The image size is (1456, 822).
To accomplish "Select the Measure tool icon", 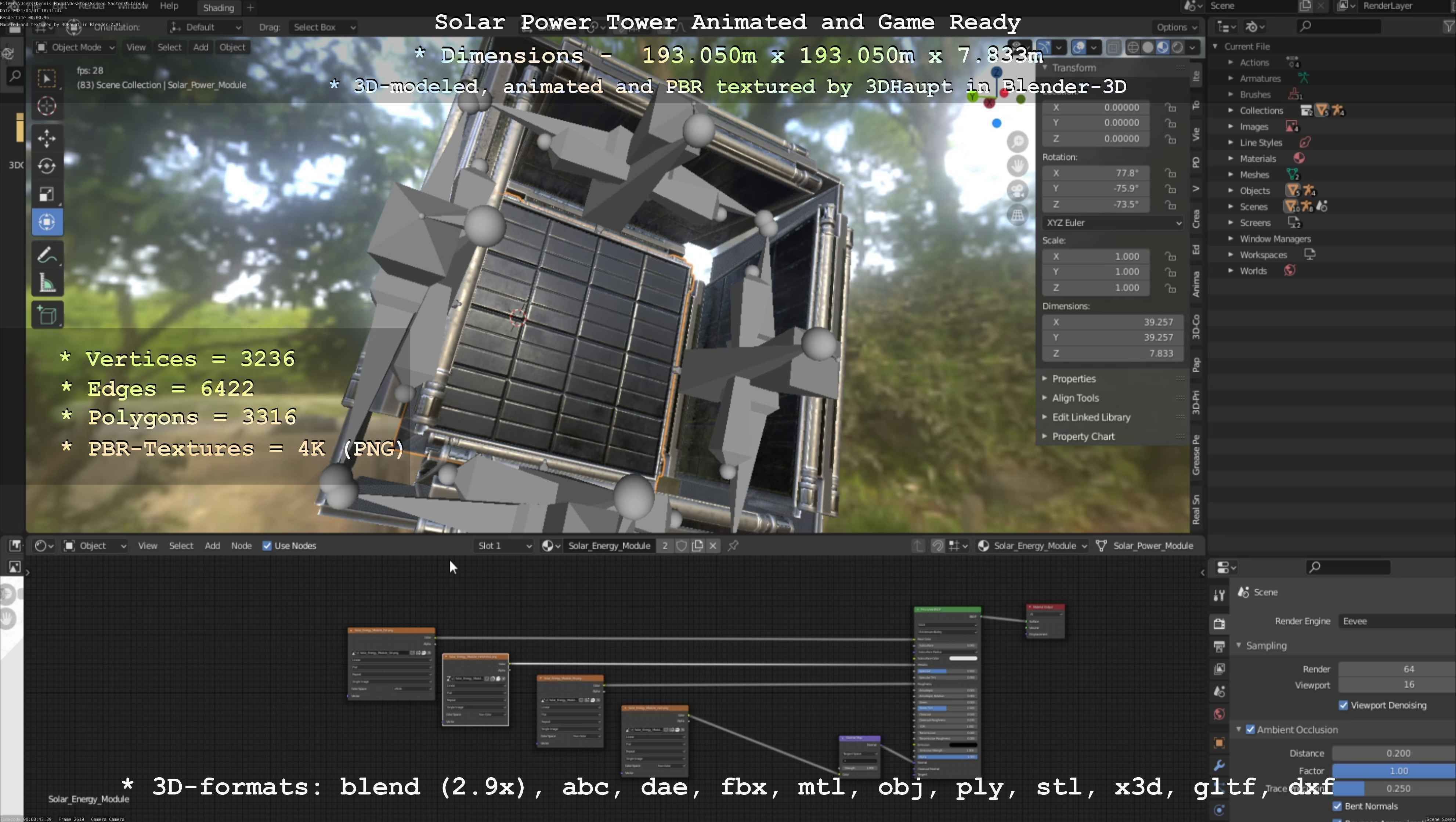I will click(x=47, y=283).
